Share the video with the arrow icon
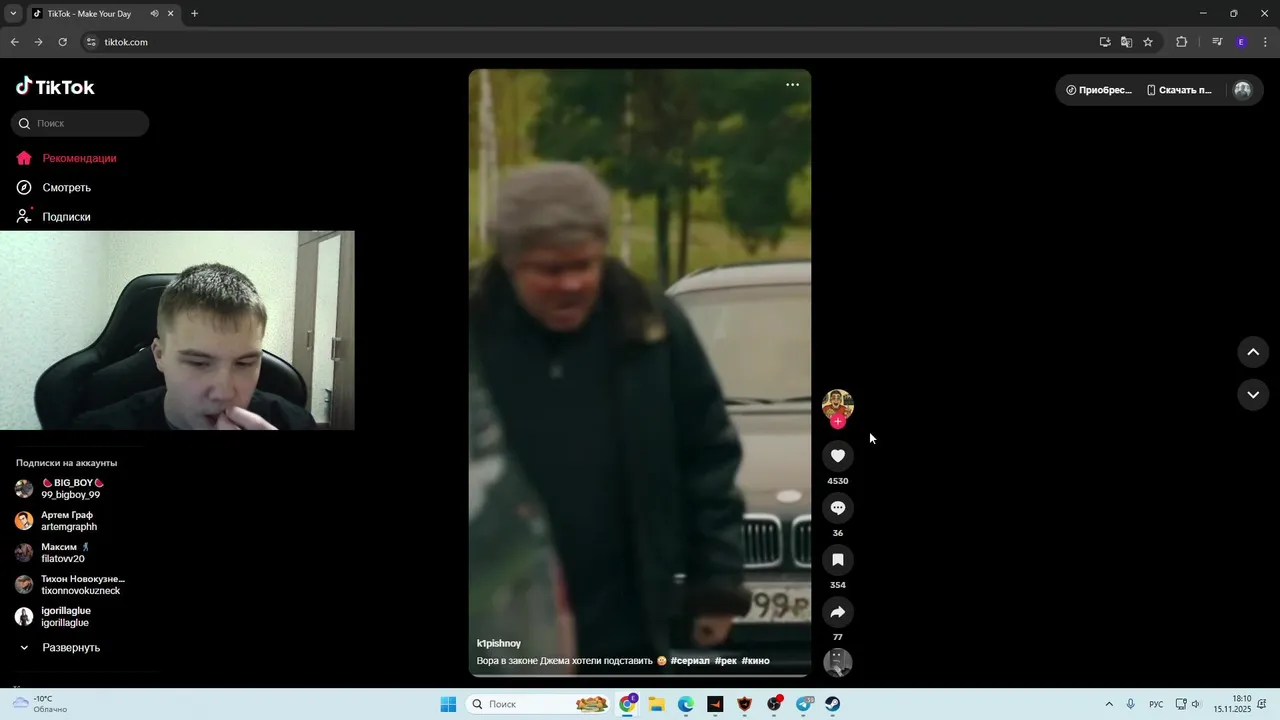Screen dimensions: 1280x720 point(838,612)
